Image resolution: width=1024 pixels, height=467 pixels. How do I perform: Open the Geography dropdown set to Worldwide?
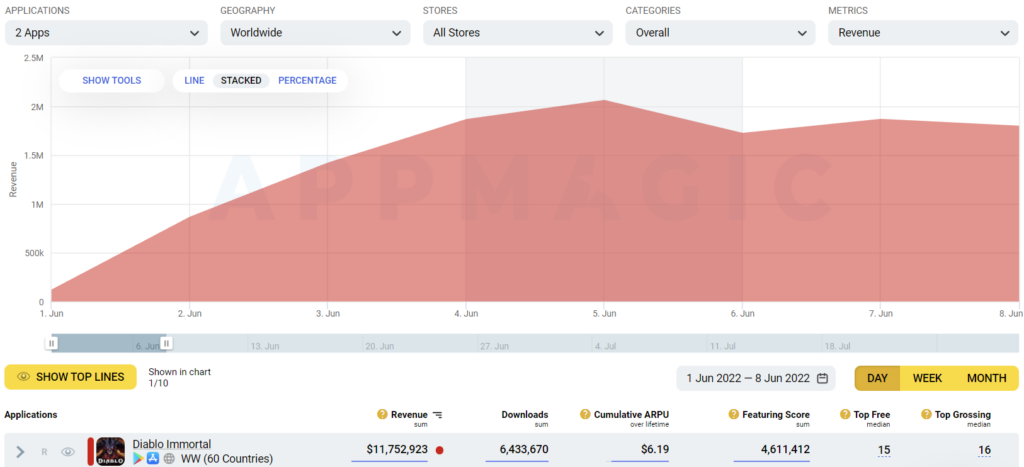(315, 33)
